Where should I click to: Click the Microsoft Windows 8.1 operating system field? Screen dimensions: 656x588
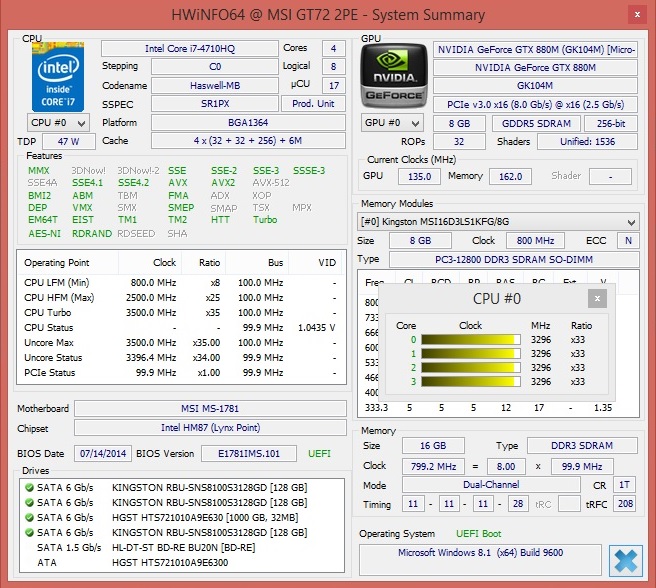480,560
